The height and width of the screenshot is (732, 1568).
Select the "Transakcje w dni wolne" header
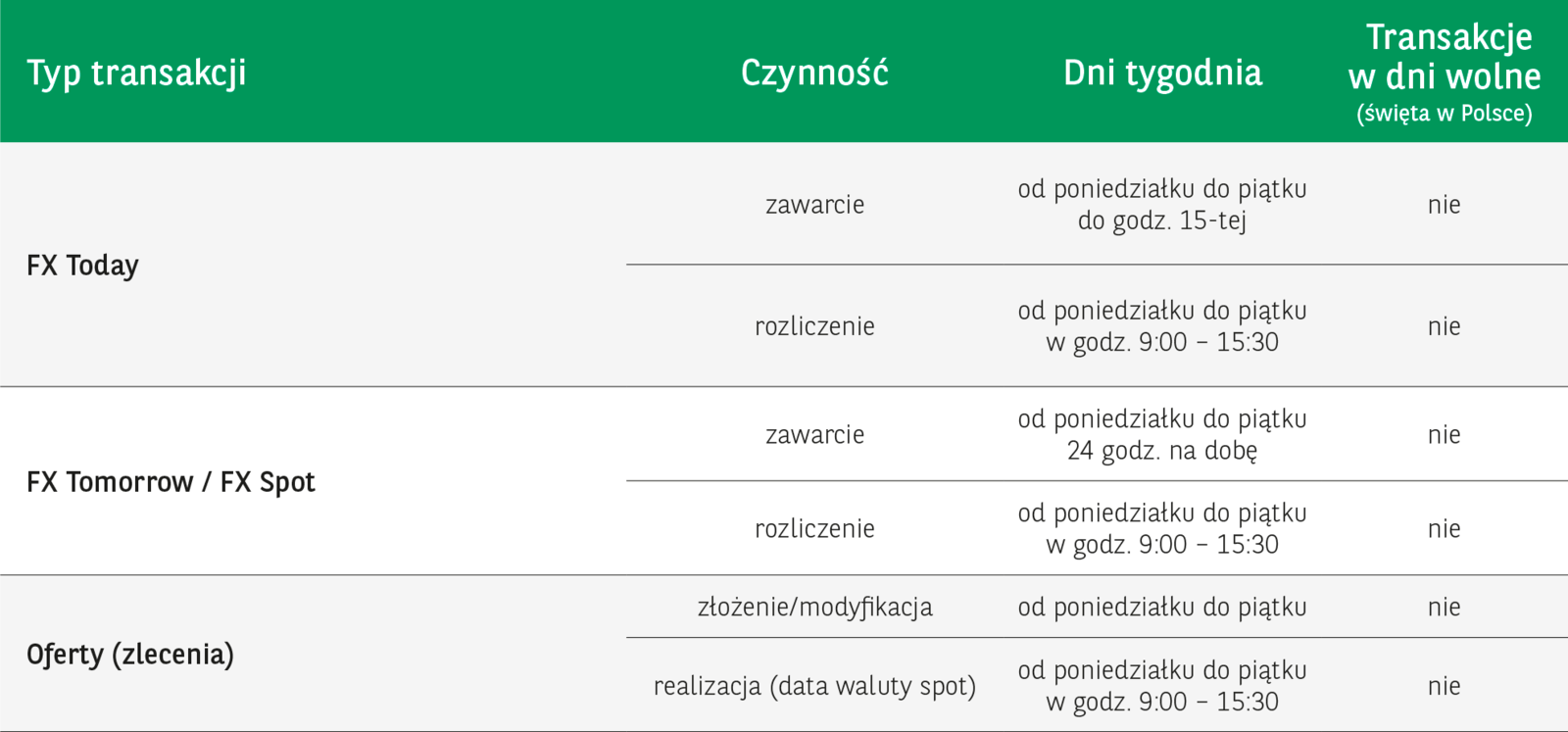coord(1444,74)
